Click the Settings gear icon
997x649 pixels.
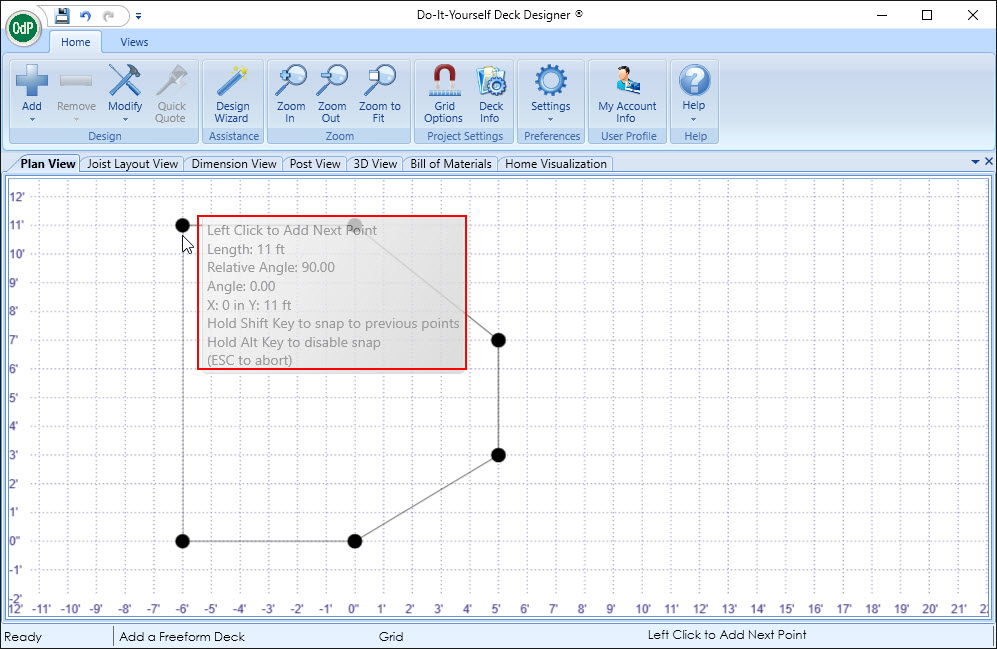(551, 80)
